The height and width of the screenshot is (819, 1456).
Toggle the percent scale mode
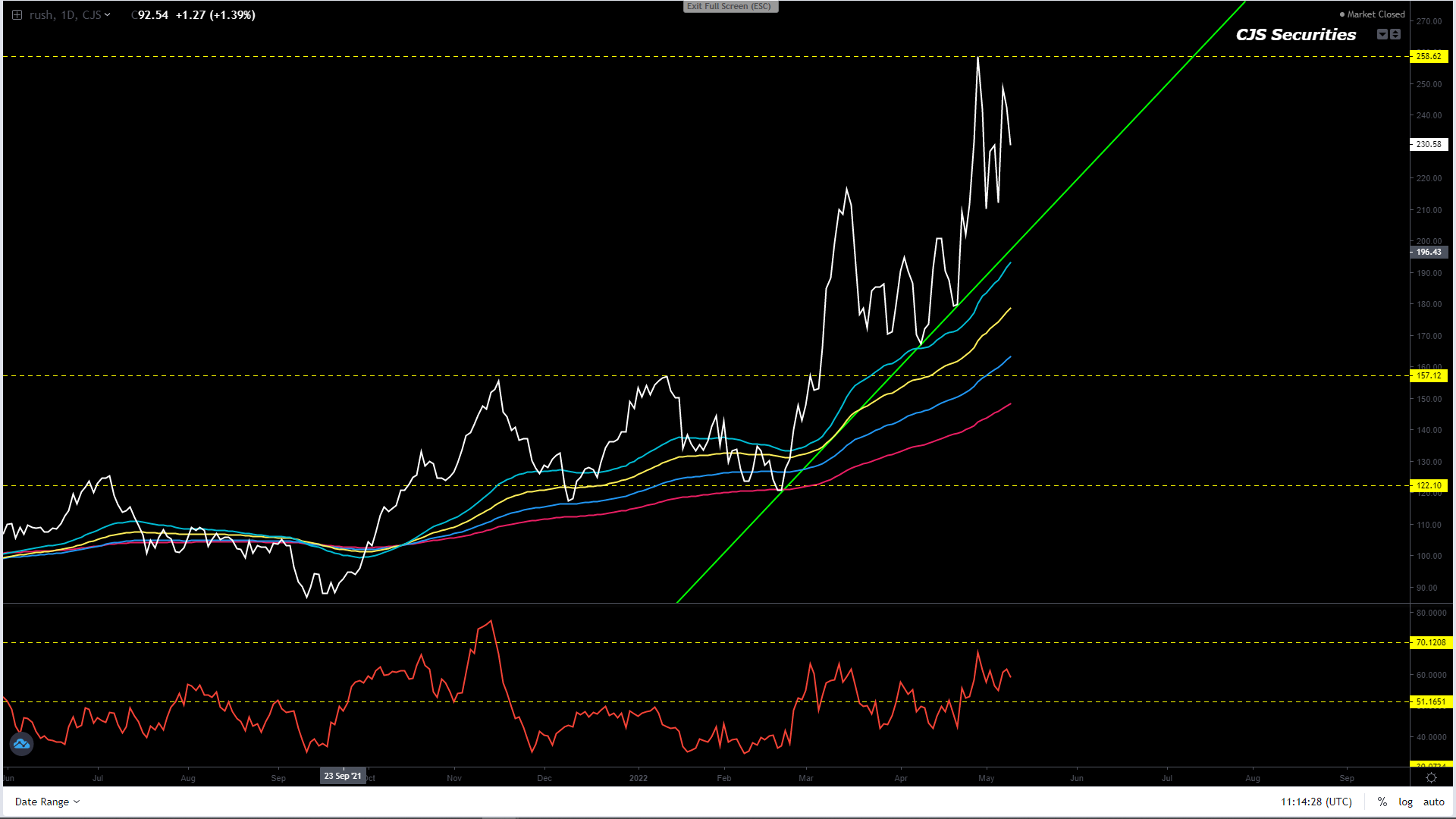coord(1382,802)
